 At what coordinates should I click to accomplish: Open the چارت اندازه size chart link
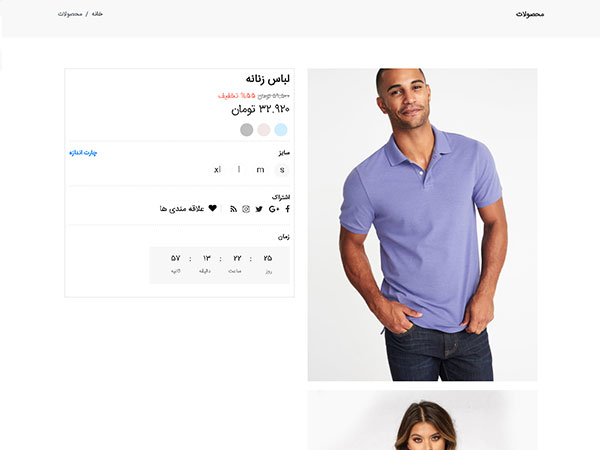click(83, 153)
